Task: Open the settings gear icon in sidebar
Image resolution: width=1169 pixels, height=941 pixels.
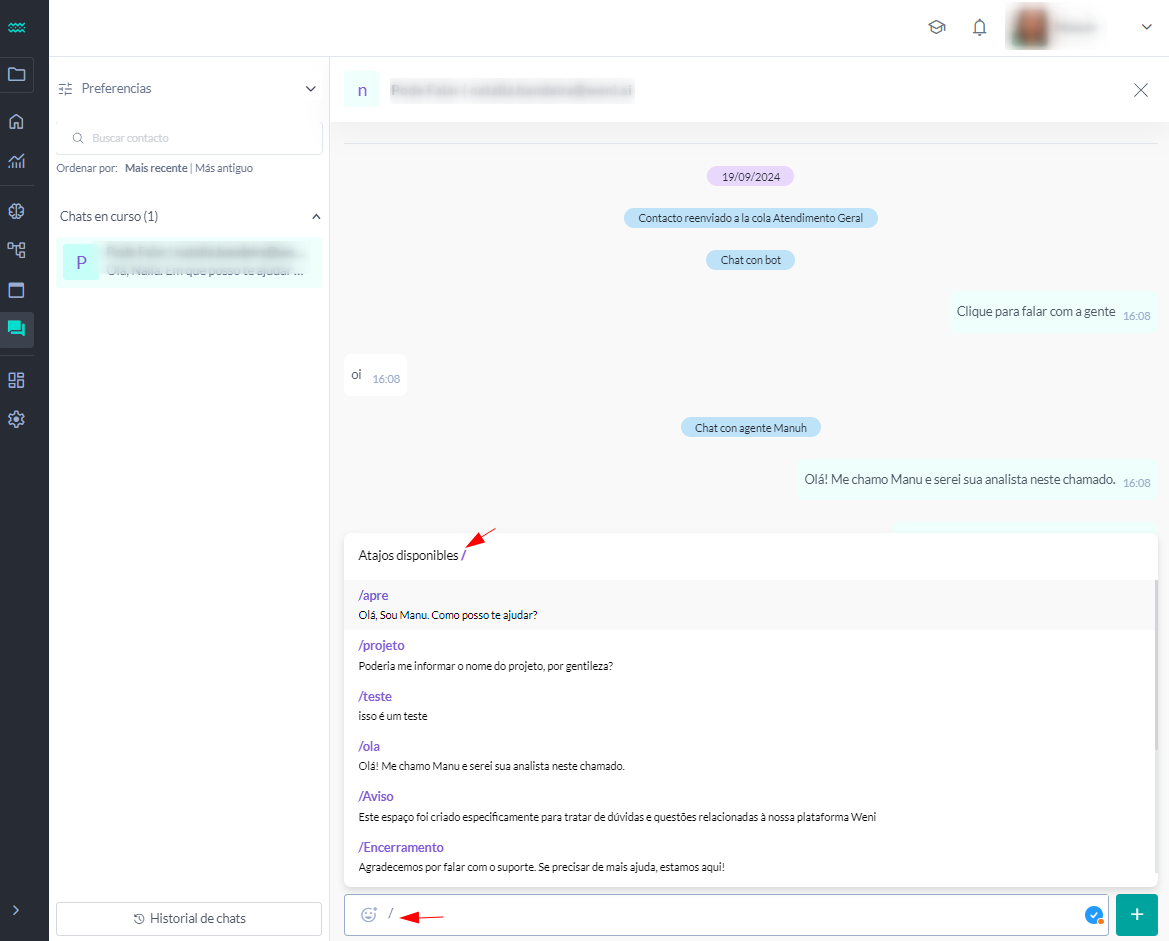Action: (x=16, y=419)
